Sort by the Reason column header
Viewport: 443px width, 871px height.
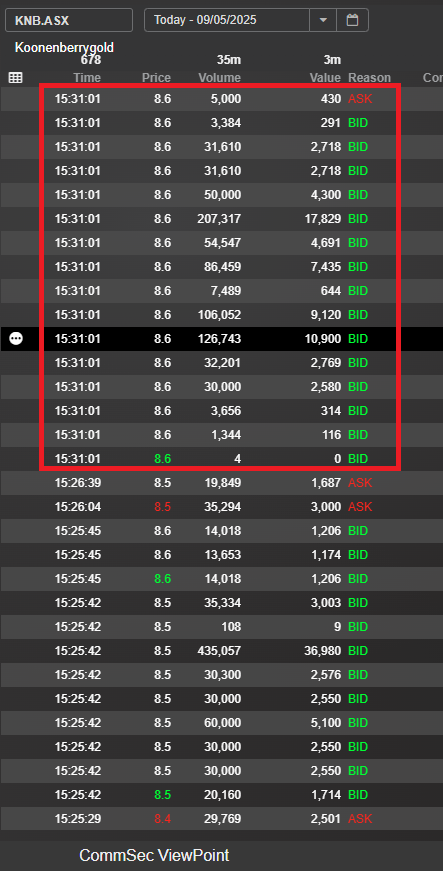[x=369, y=78]
